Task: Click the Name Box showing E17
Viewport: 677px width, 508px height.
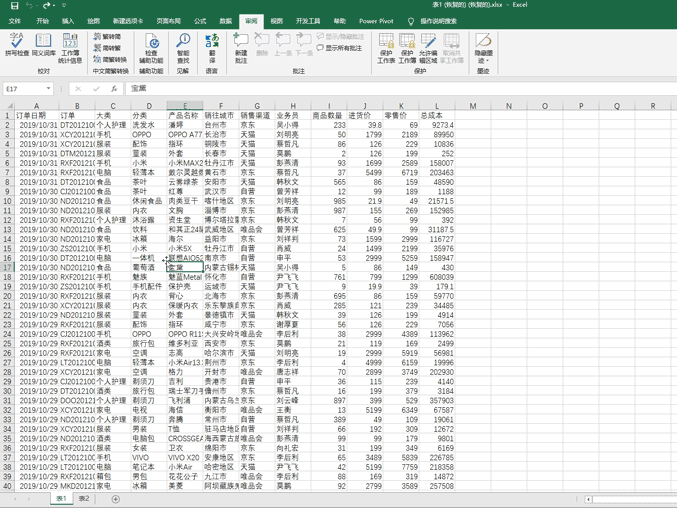Action: tap(25, 88)
